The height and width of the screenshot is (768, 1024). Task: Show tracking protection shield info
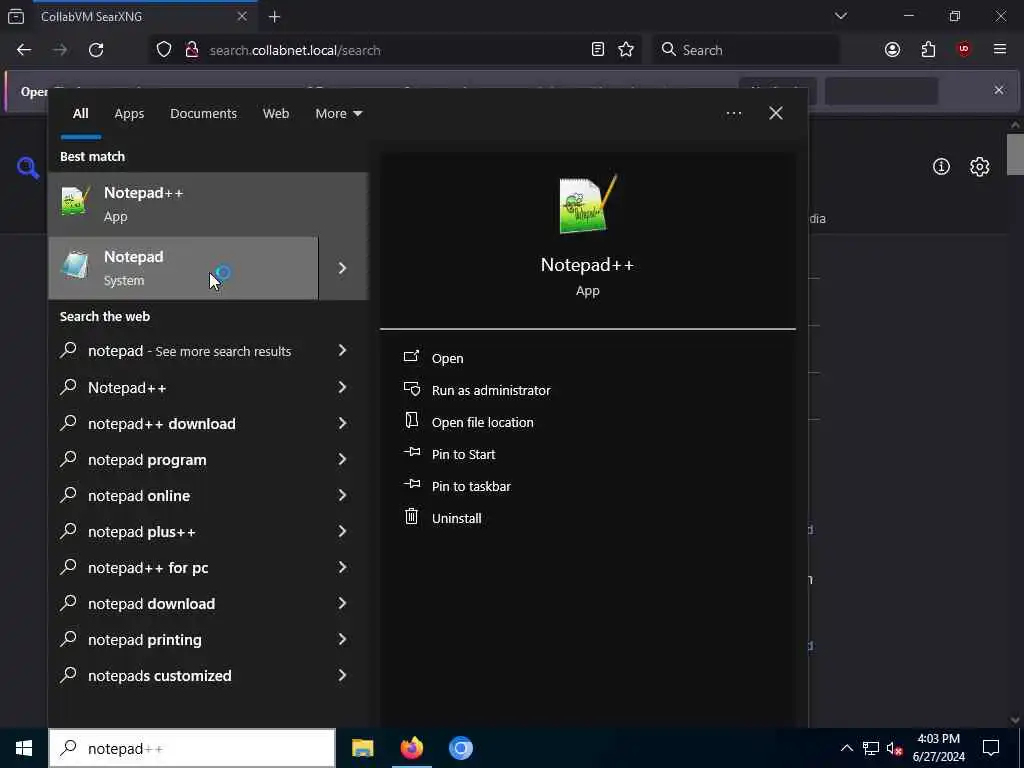pos(164,50)
